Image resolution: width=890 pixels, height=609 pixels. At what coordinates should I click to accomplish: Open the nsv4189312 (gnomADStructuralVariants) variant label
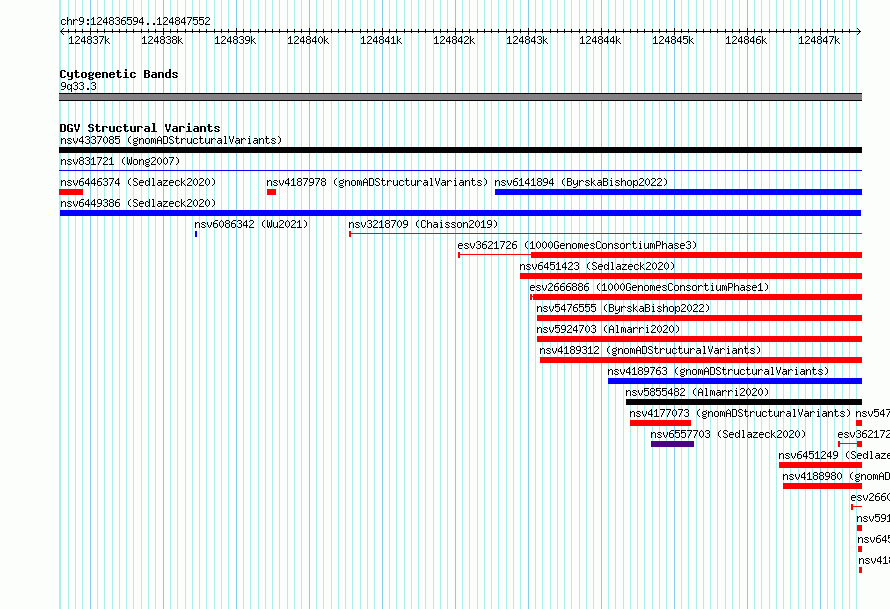click(x=650, y=350)
